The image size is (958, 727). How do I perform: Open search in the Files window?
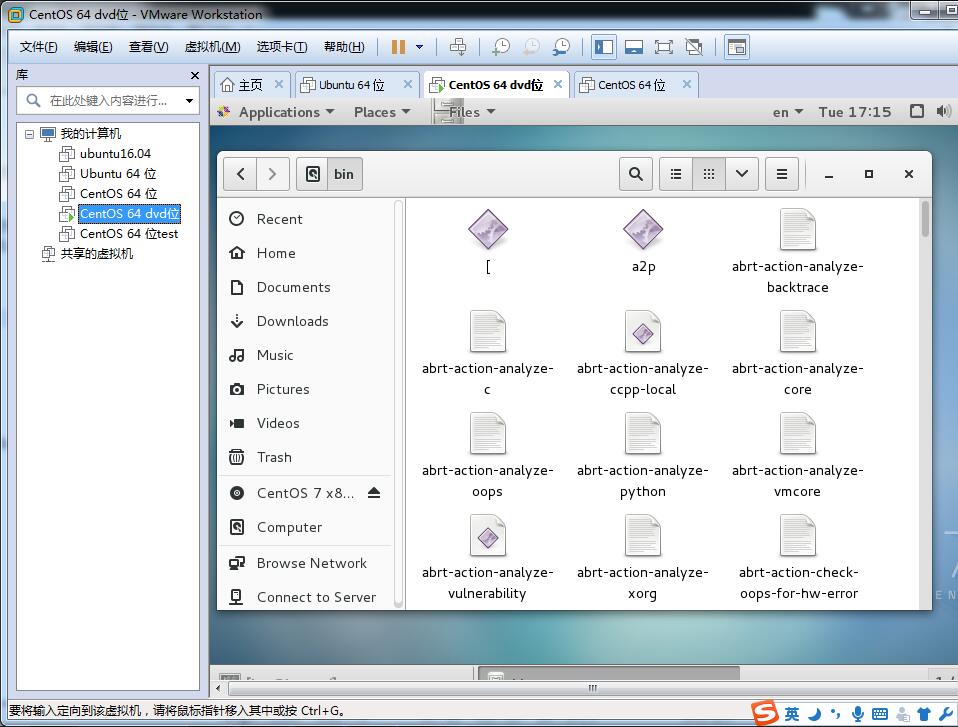tap(636, 174)
